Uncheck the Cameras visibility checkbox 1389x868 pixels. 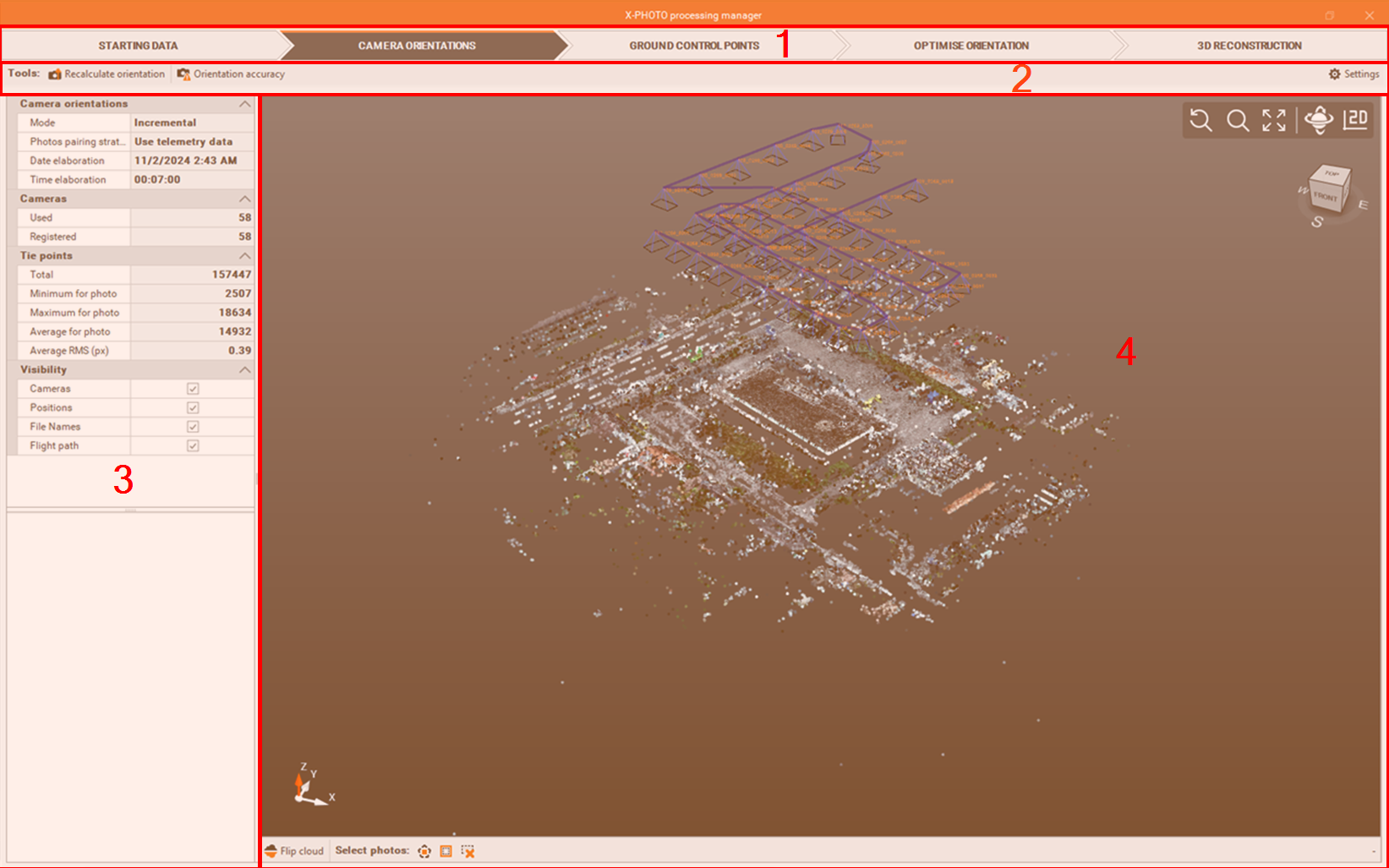[193, 389]
